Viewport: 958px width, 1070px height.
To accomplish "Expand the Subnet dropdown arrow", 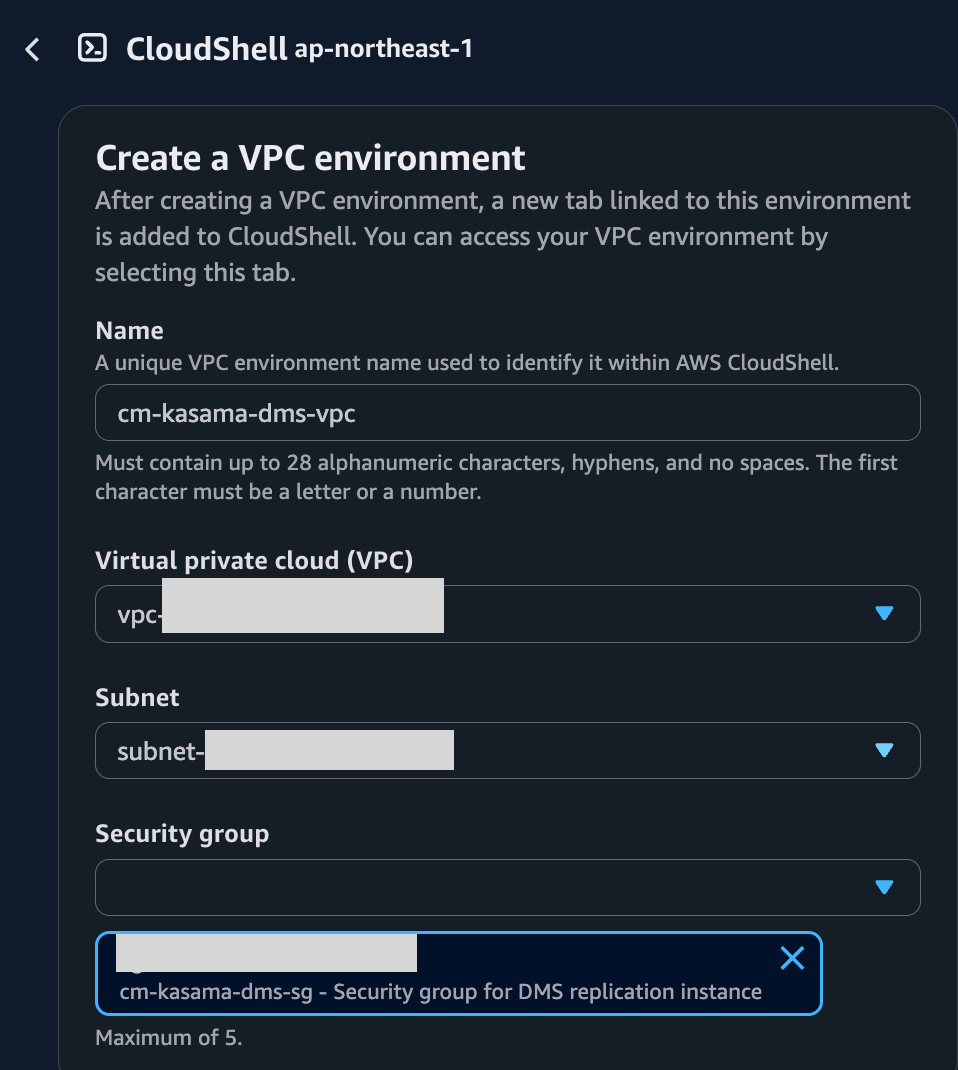I will pos(884,750).
